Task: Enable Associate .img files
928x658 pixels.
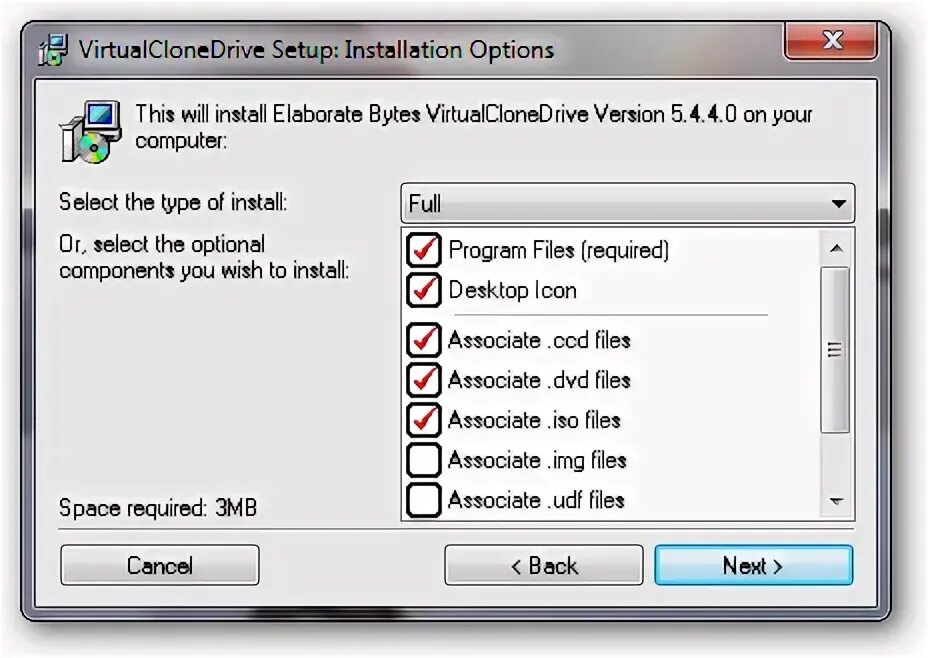Action: pyautogui.click(x=423, y=460)
